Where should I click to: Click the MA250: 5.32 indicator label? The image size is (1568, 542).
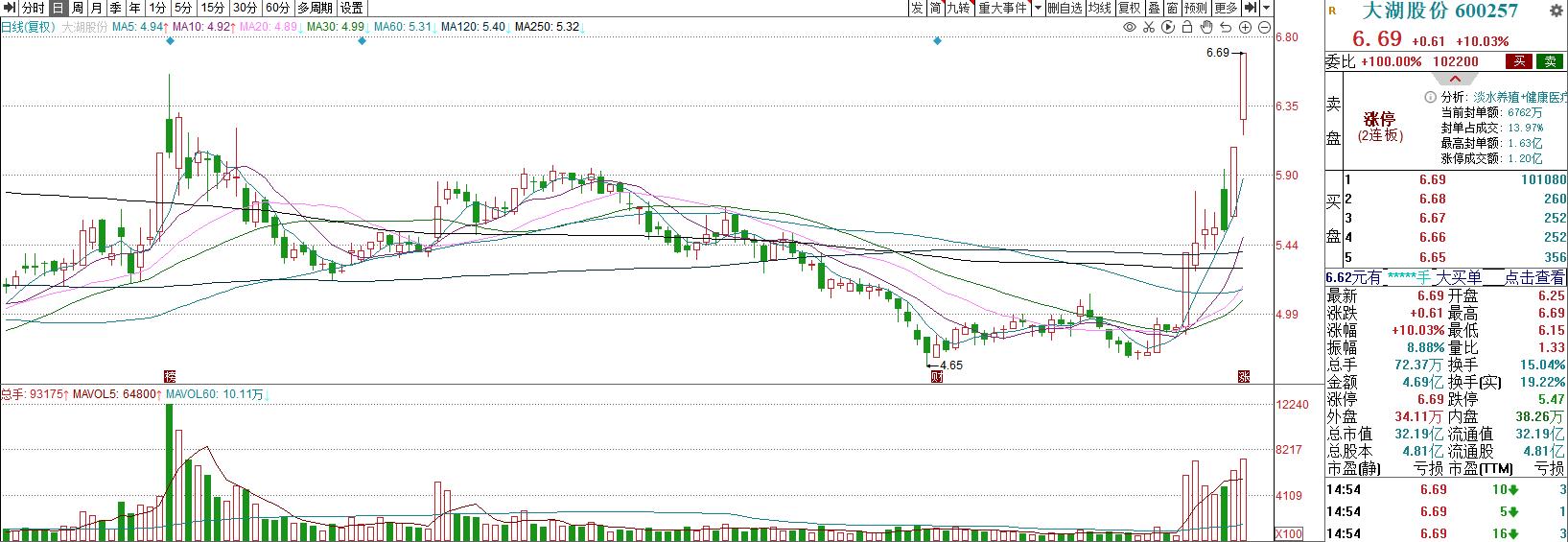[547, 27]
